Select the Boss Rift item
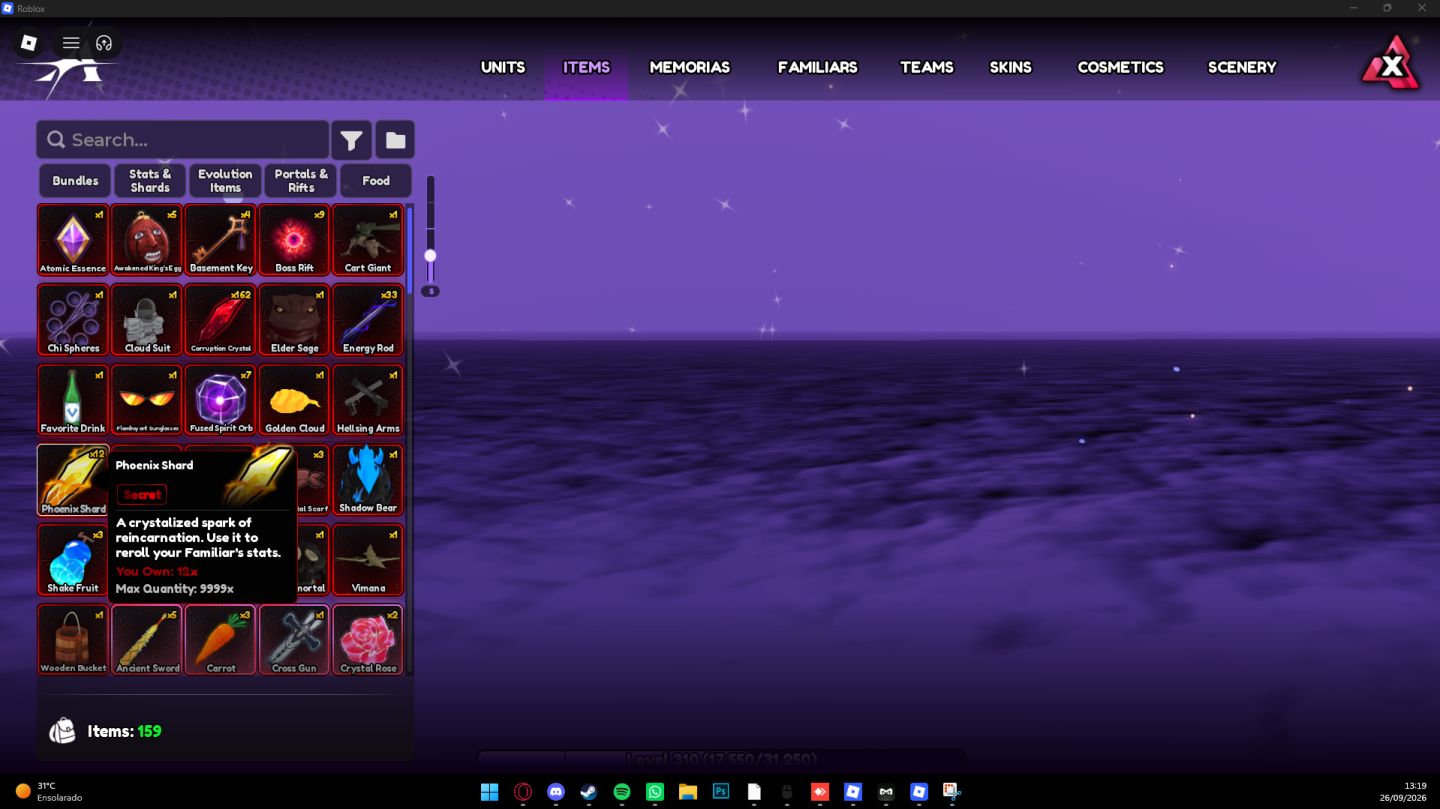 pyautogui.click(x=294, y=240)
